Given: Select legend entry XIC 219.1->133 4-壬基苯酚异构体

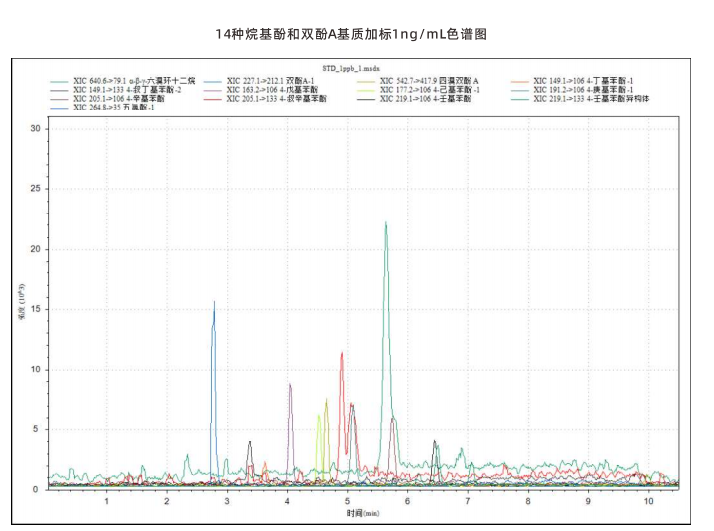Looking at the screenshot, I should click(580, 98).
